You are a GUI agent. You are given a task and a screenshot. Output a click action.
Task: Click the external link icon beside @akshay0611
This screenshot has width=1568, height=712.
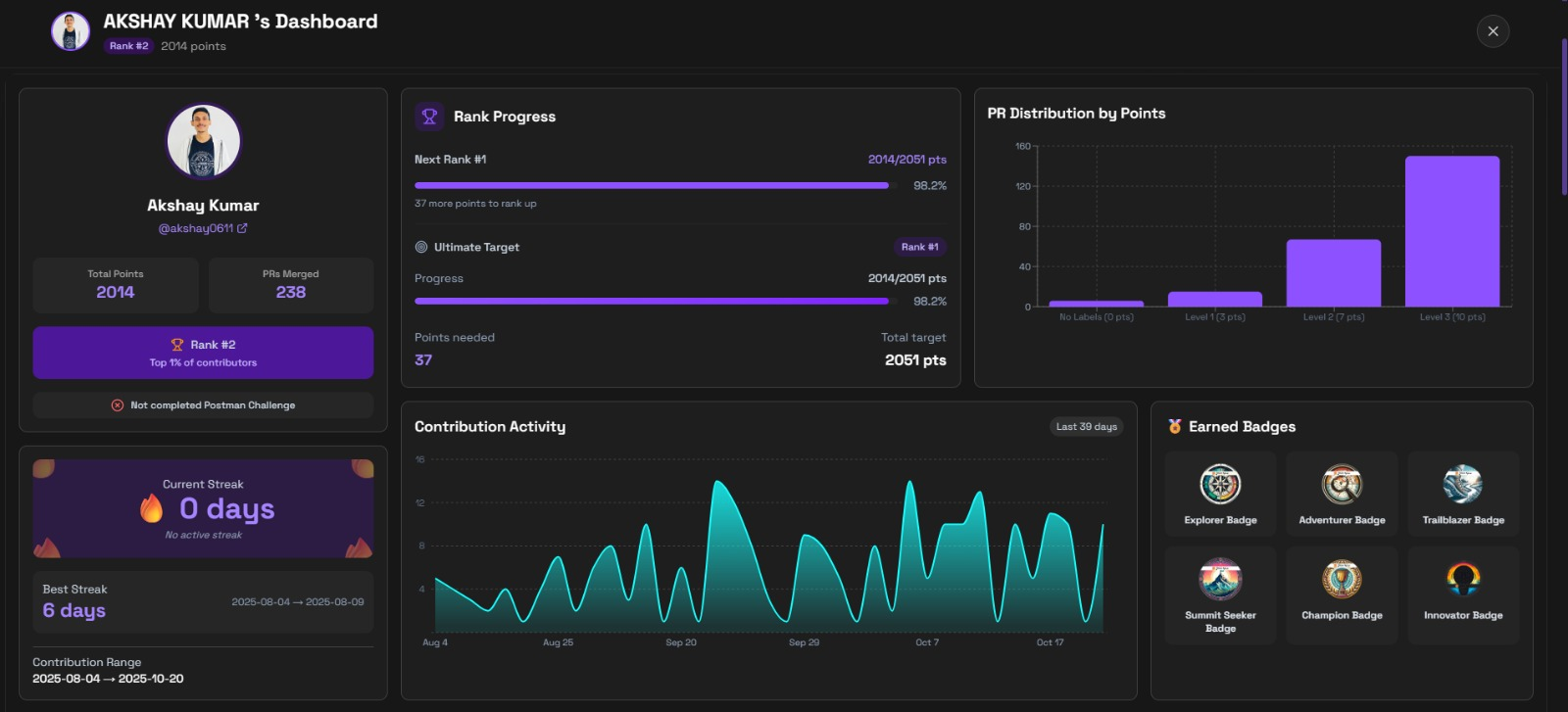(x=242, y=228)
